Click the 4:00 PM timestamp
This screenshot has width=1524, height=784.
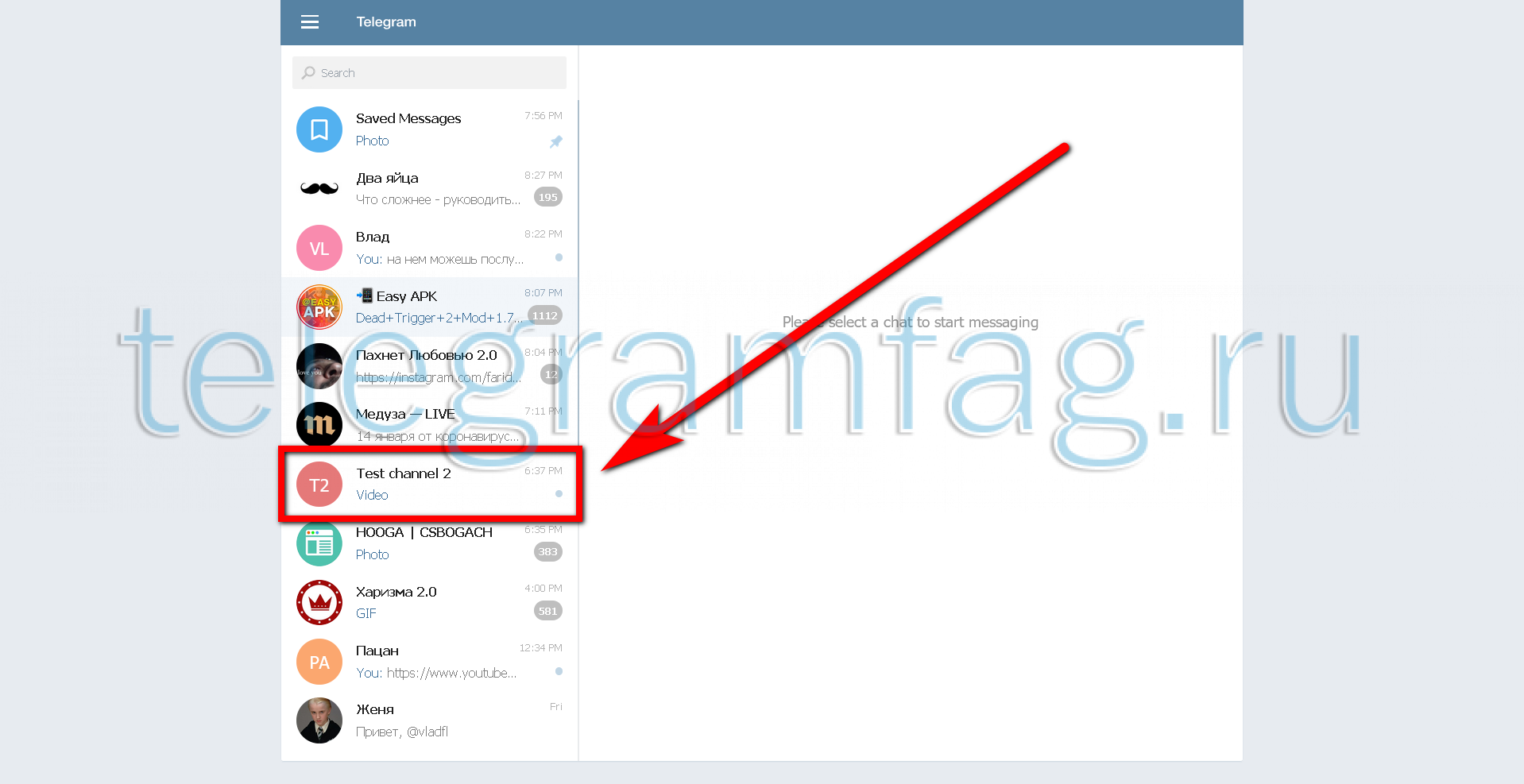pos(543,589)
